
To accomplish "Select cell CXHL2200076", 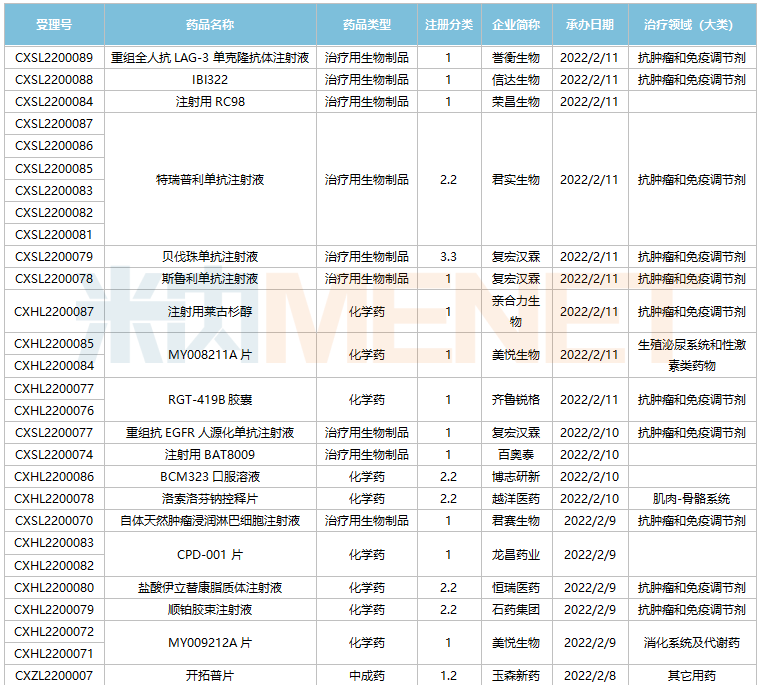I will click(x=54, y=411).
